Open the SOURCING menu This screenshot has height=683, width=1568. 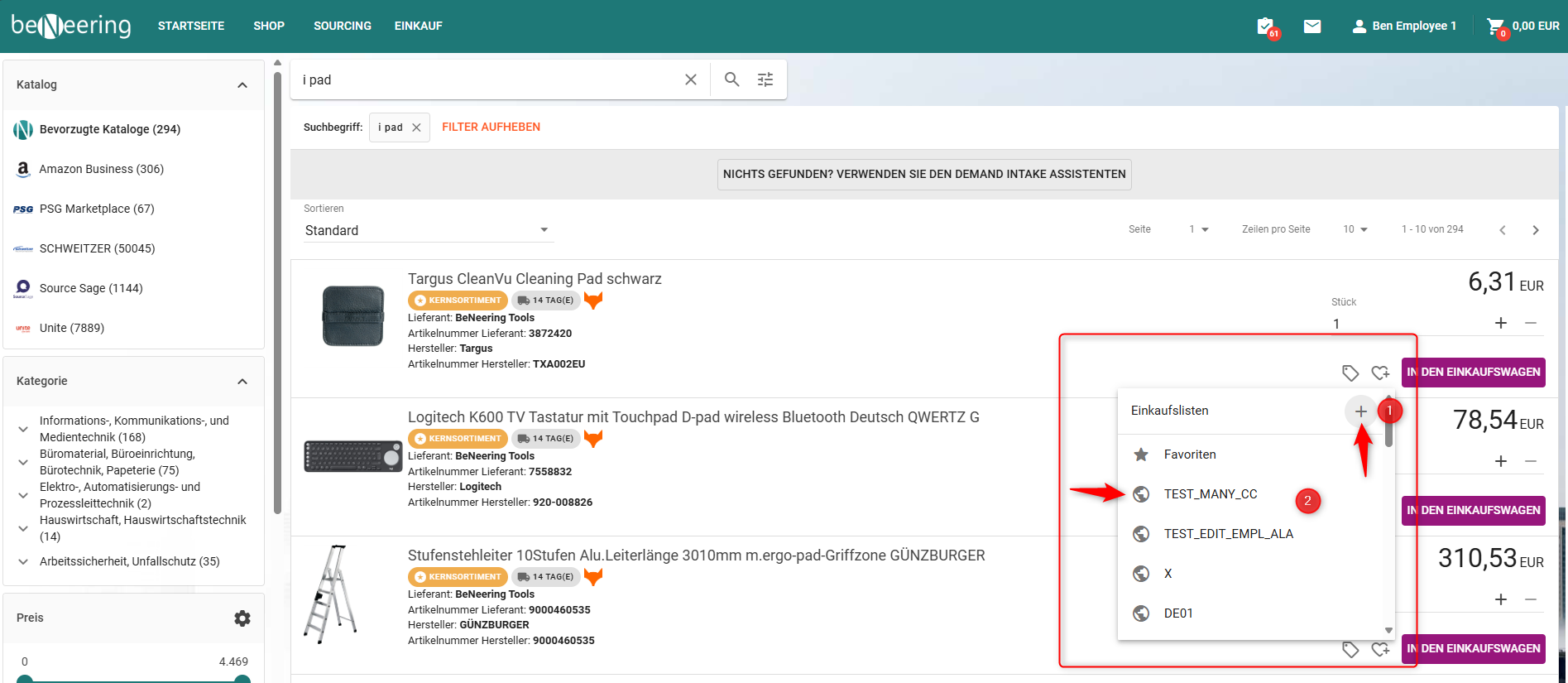pos(342,26)
